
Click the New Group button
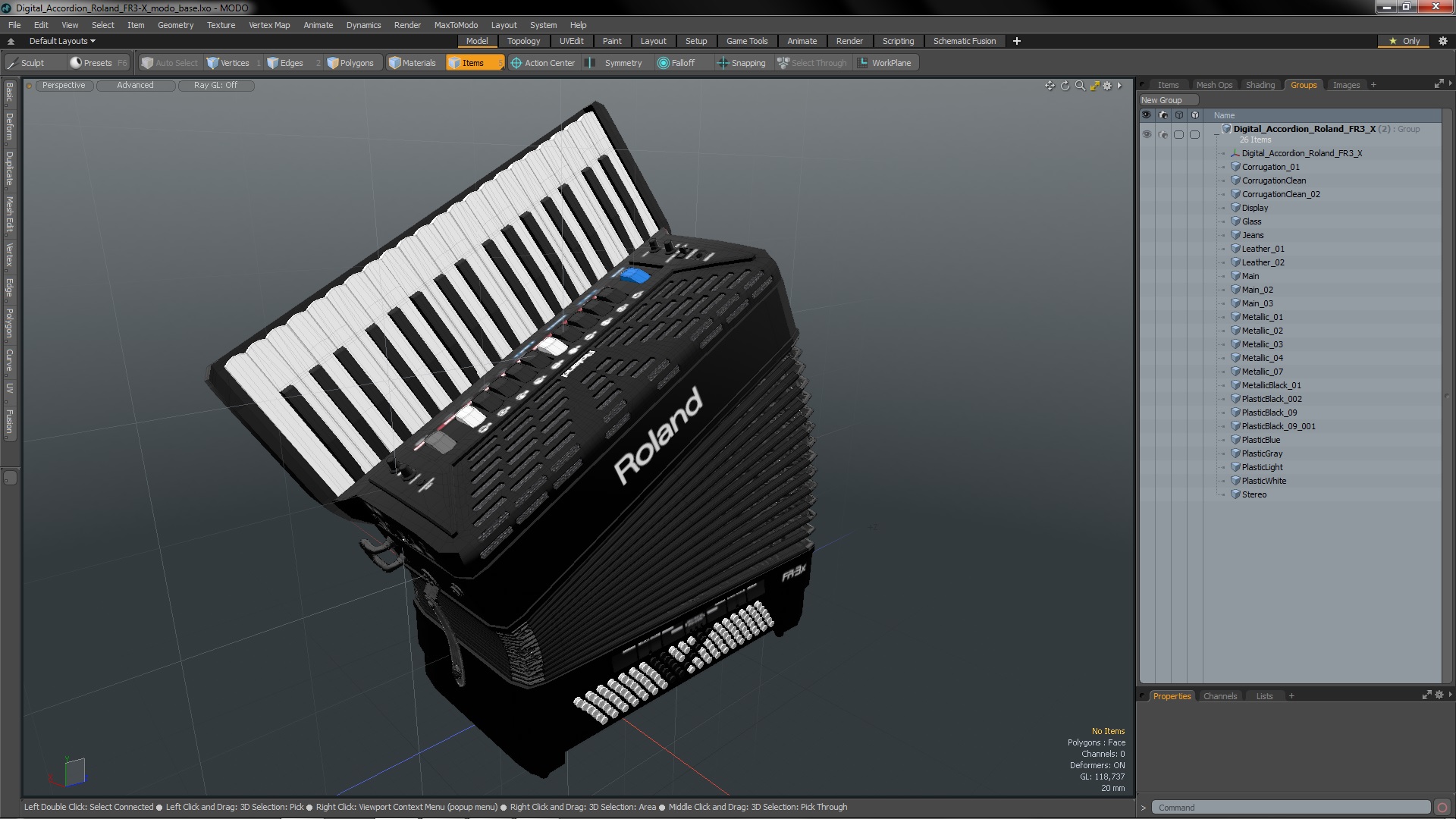(1168, 100)
